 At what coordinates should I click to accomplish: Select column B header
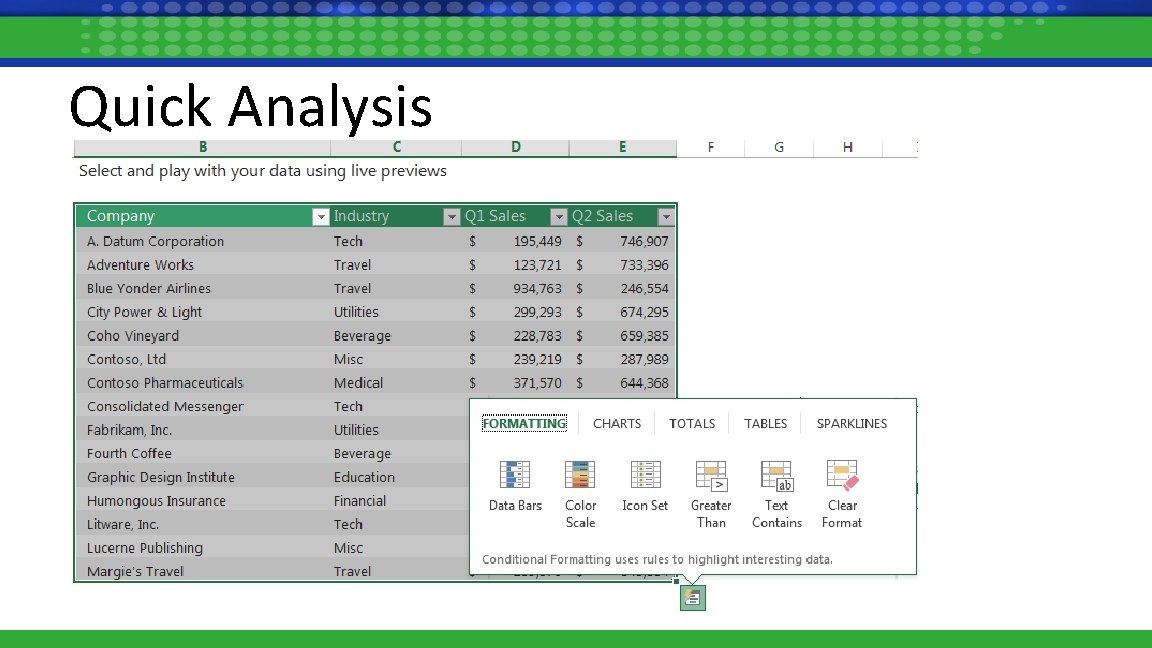pyautogui.click(x=202, y=147)
